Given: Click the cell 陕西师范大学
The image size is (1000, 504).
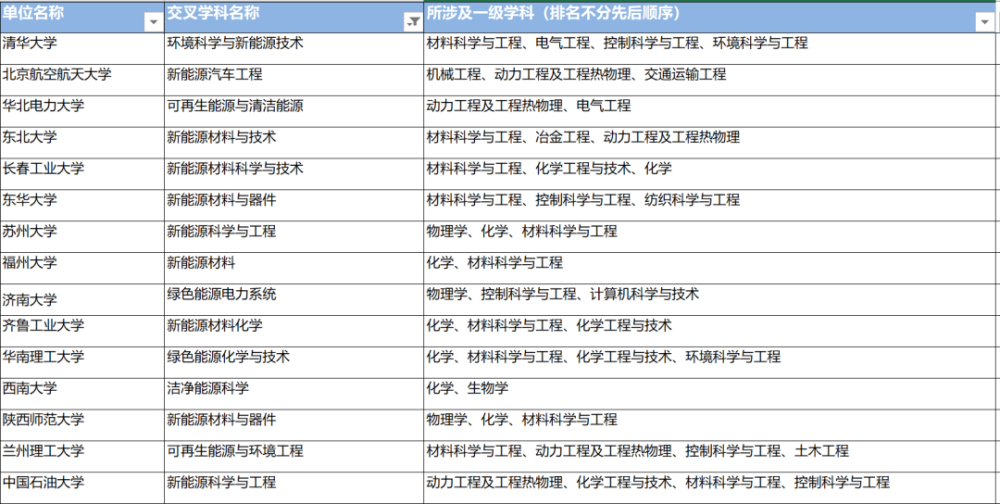Looking at the screenshot, I should [82, 424].
